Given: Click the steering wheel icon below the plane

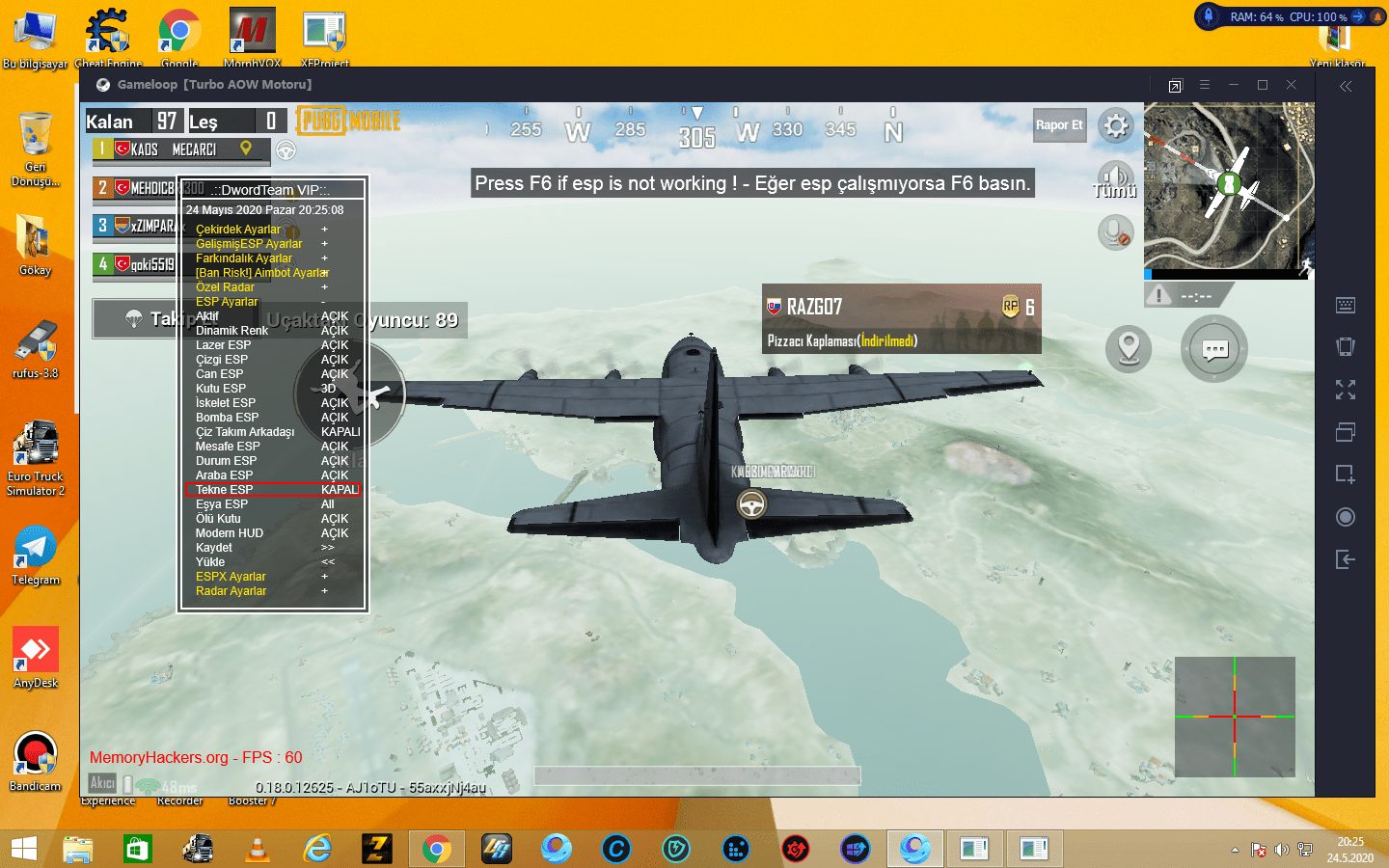Looking at the screenshot, I should pos(751,503).
